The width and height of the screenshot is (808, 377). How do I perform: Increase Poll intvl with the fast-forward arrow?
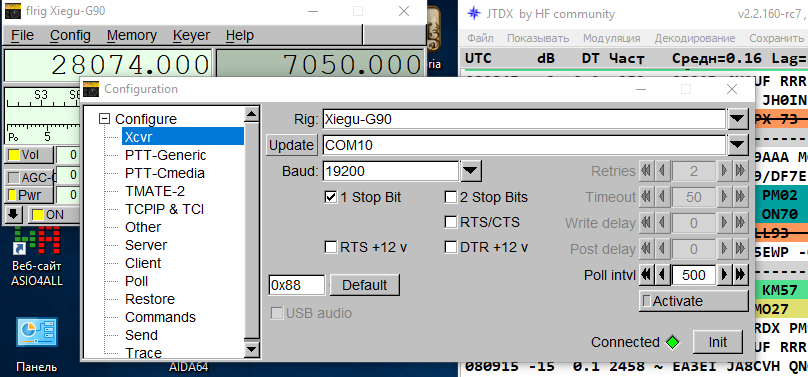(x=740, y=275)
